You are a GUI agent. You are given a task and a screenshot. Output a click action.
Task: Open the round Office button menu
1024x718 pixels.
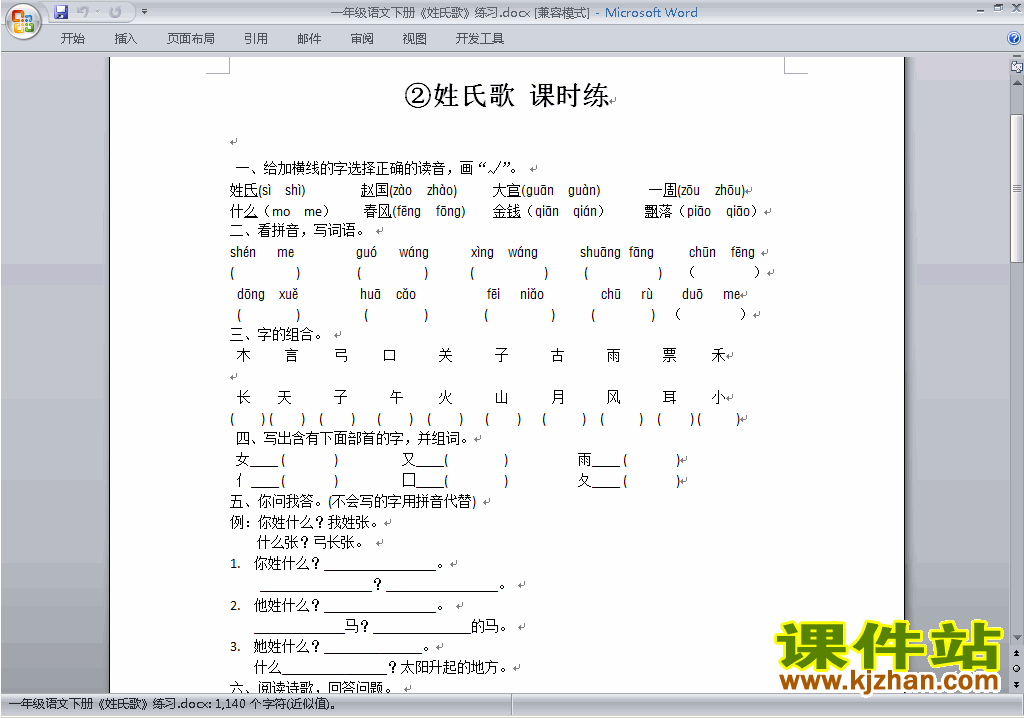pos(23,22)
